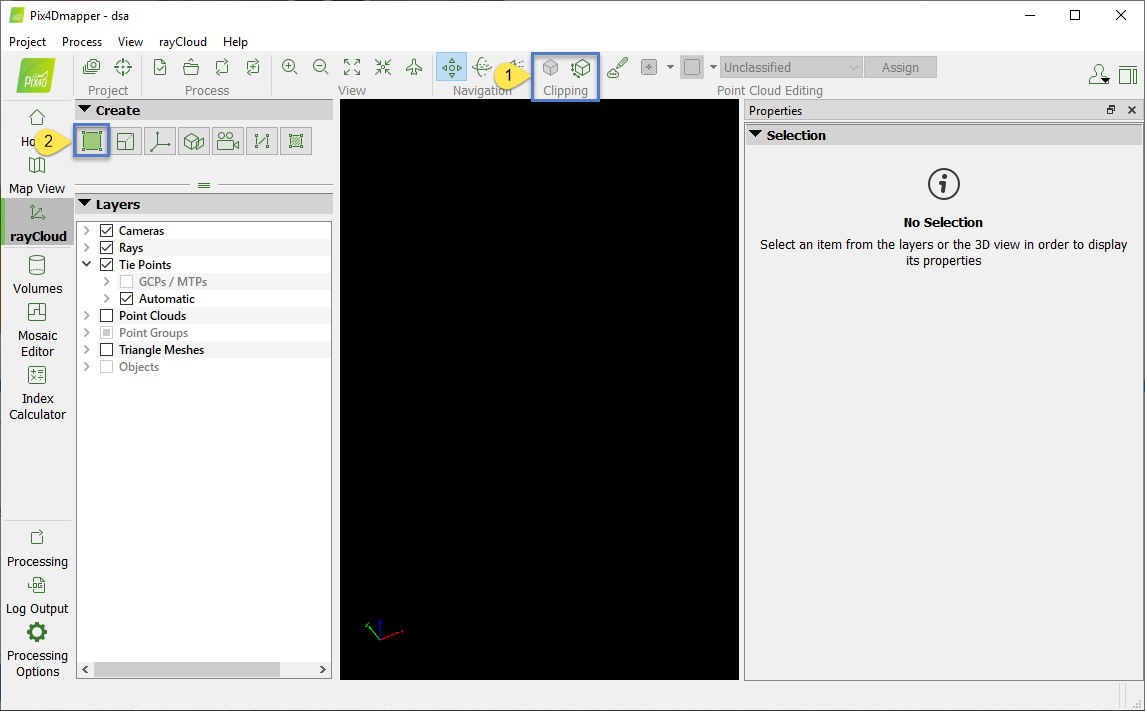
Task: Open the Project menu
Action: coord(27,42)
